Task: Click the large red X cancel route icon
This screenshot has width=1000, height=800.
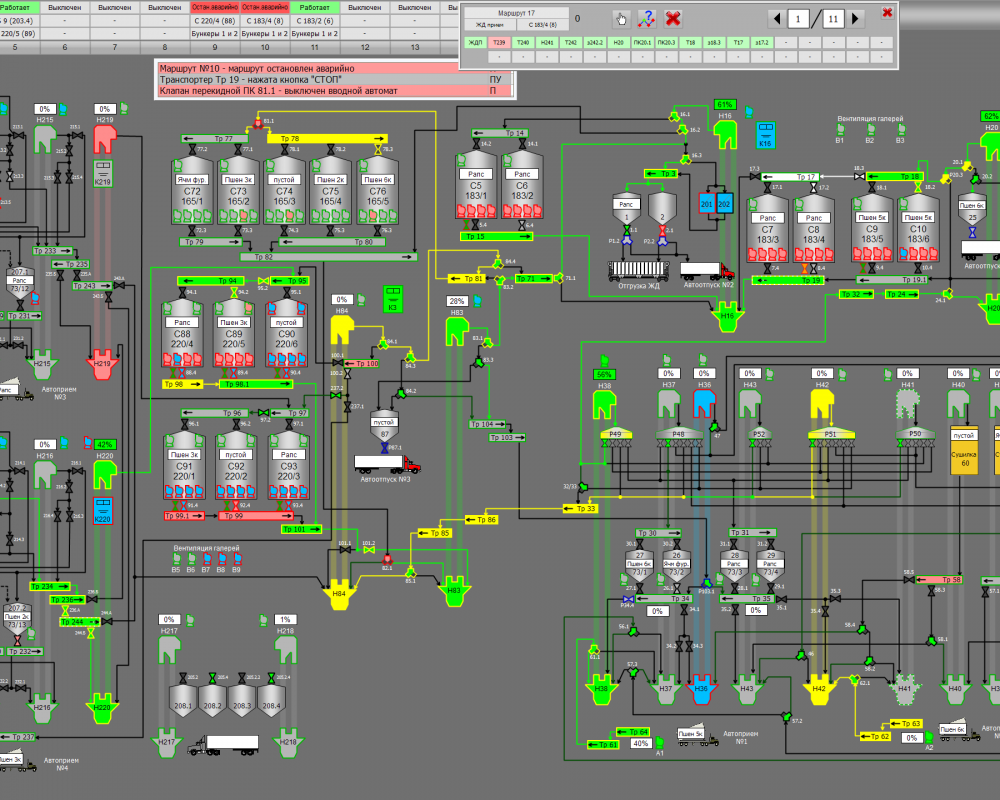Action: (x=673, y=19)
